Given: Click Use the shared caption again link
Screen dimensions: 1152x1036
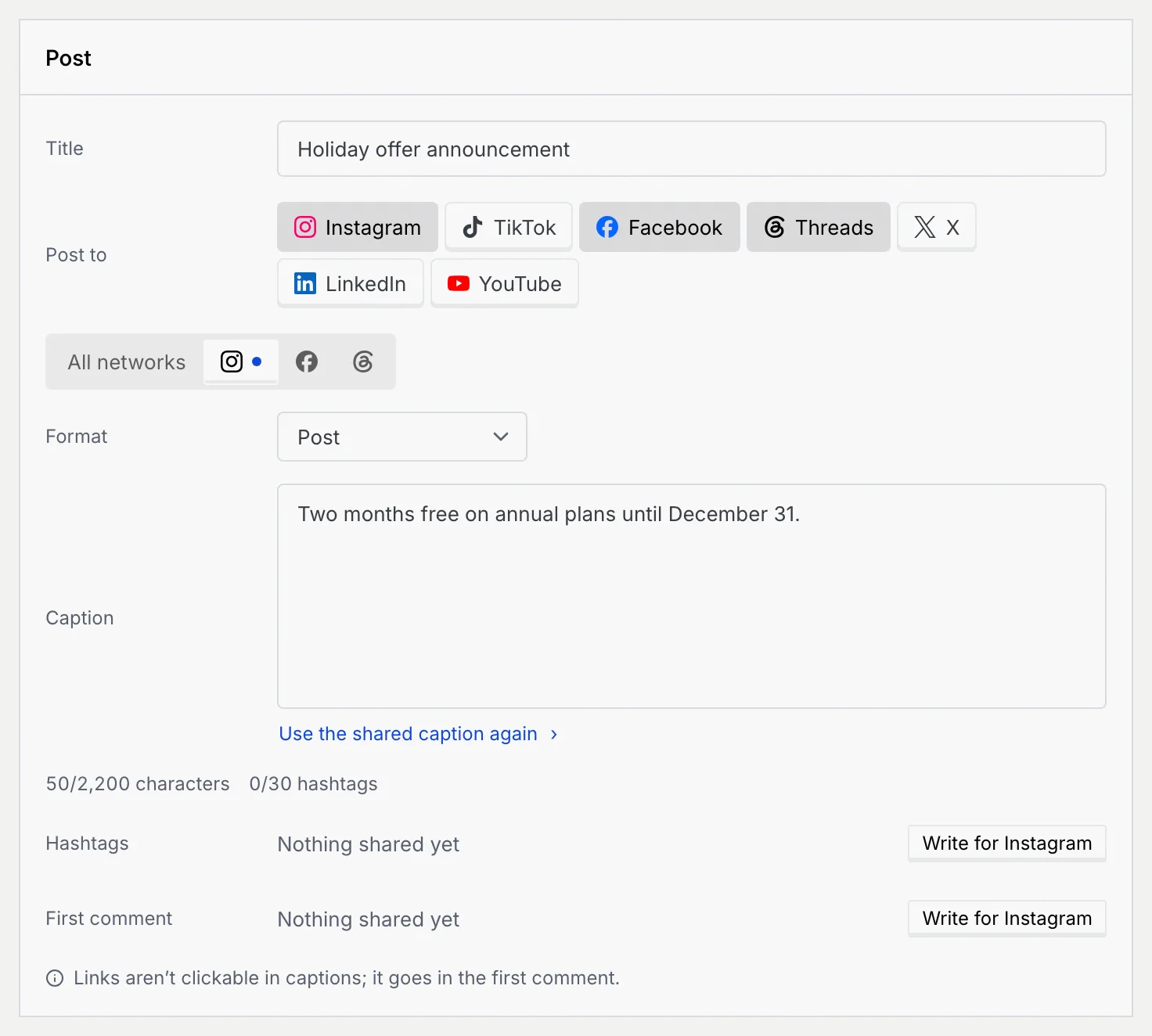Looking at the screenshot, I should pos(419,734).
